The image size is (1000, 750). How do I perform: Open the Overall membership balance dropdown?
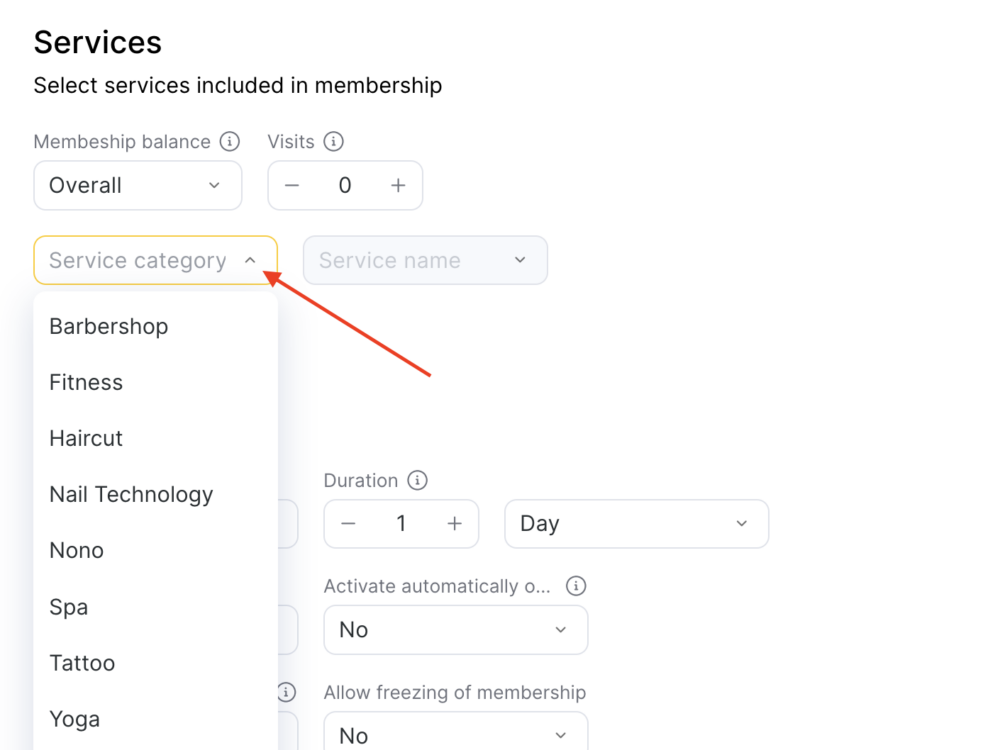point(138,186)
